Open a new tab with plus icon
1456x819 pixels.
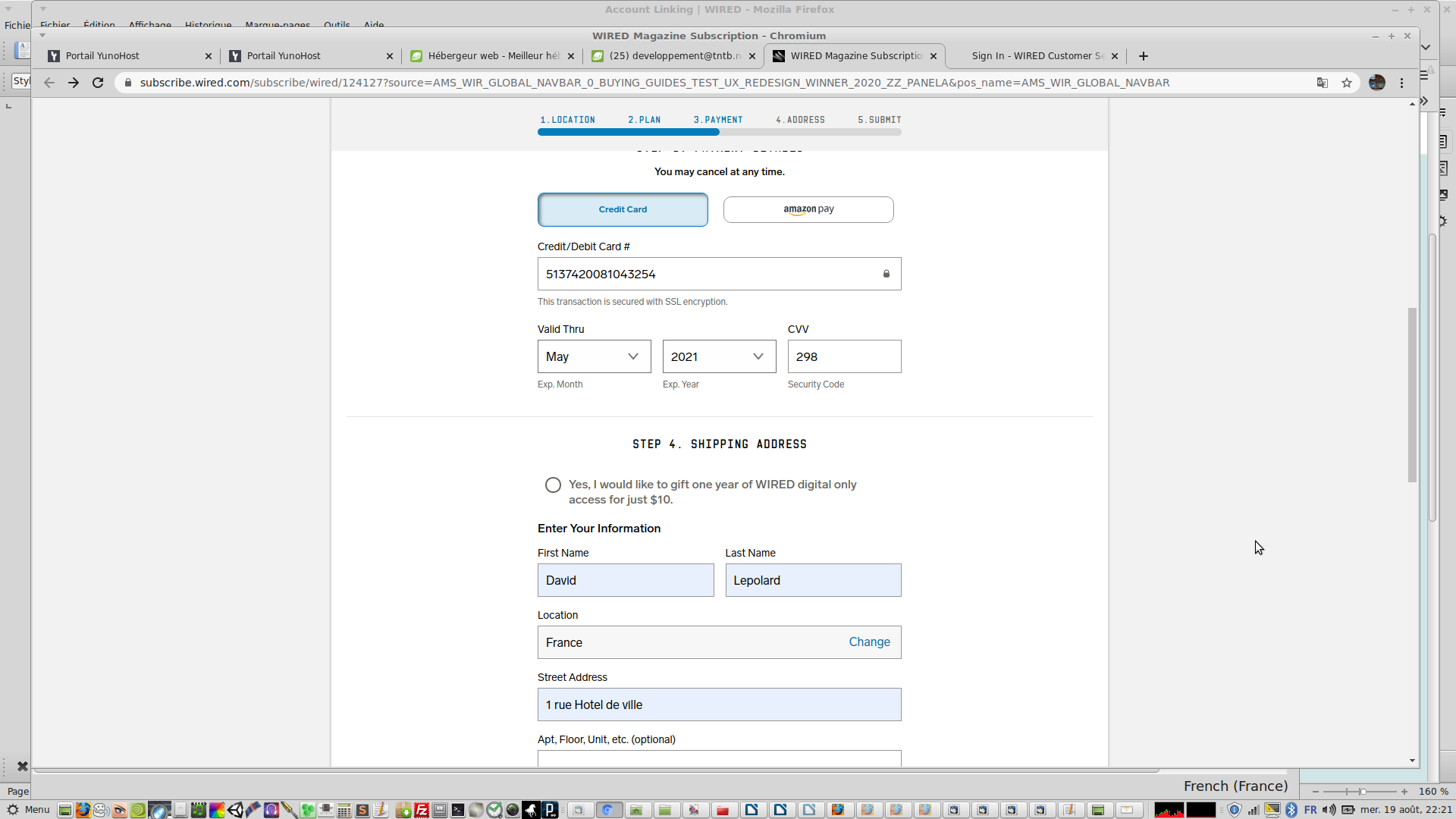pyautogui.click(x=1144, y=56)
